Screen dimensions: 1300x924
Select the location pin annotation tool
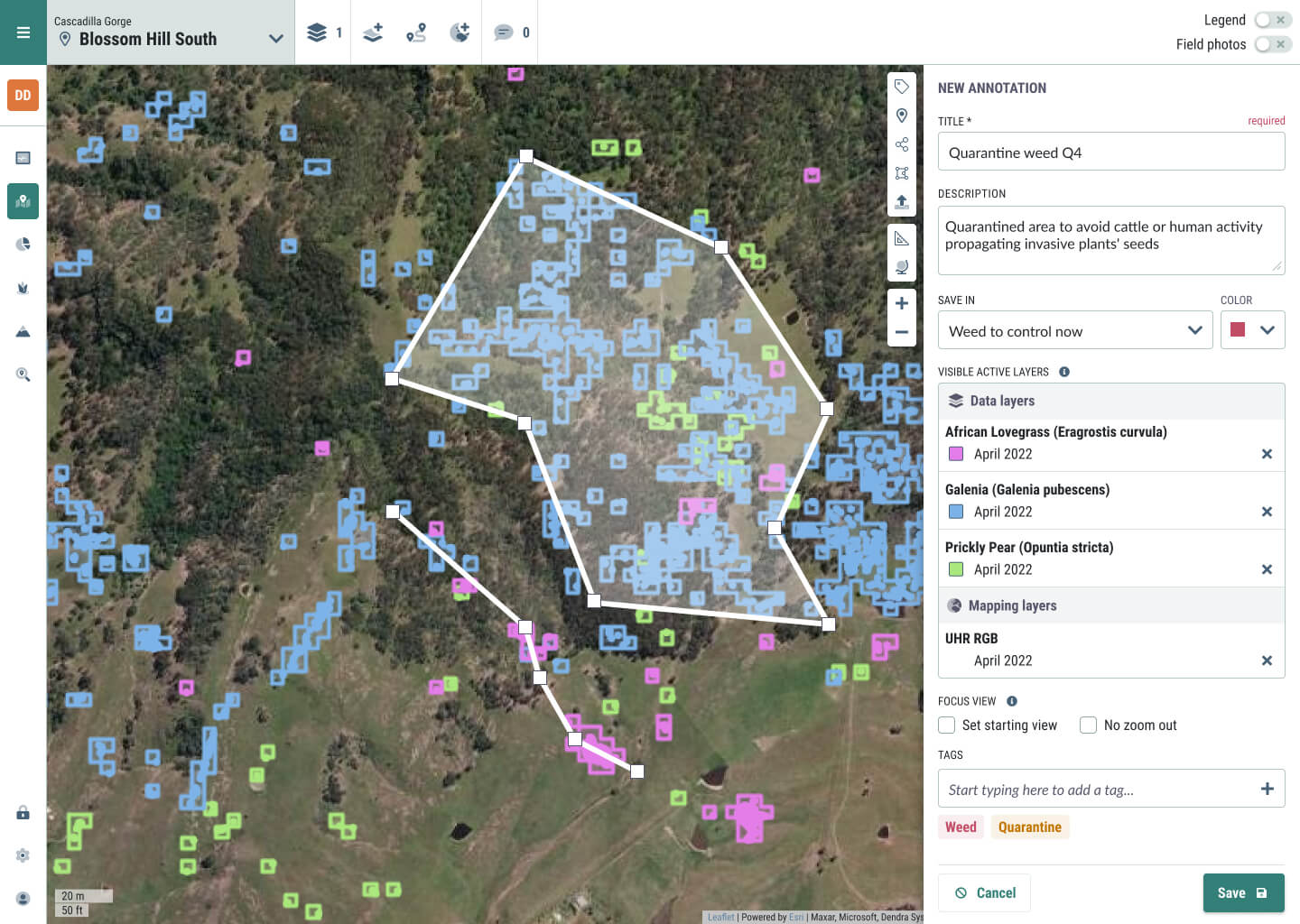901,115
